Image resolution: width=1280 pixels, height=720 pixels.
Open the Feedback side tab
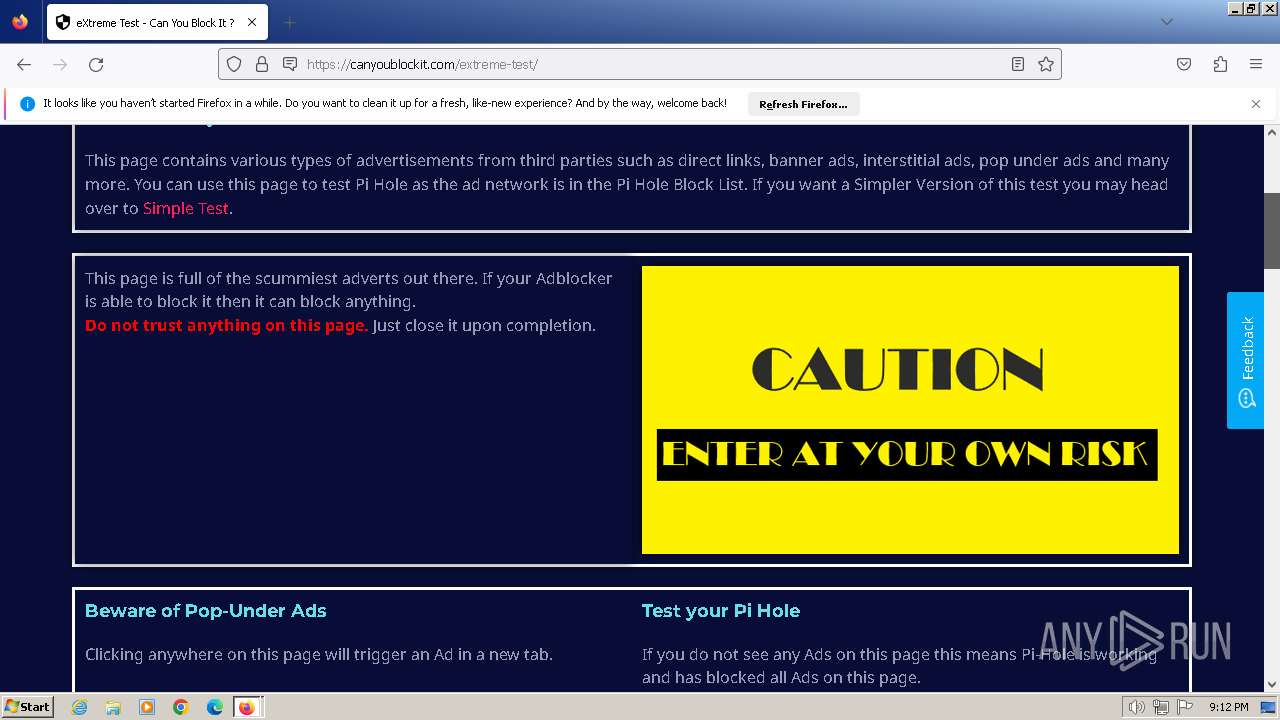tap(1246, 360)
